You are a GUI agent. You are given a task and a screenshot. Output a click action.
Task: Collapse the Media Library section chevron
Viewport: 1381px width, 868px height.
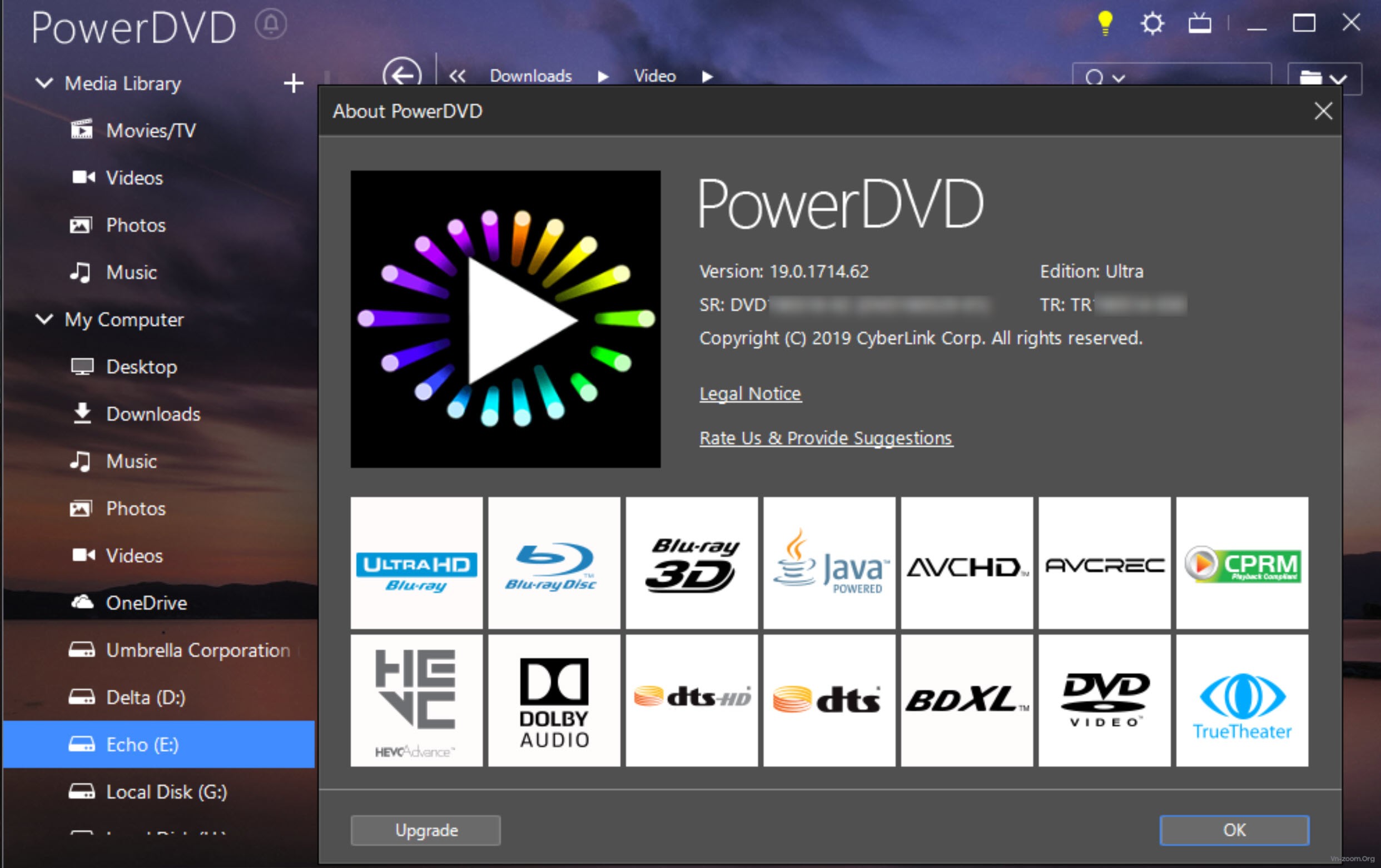tap(44, 83)
